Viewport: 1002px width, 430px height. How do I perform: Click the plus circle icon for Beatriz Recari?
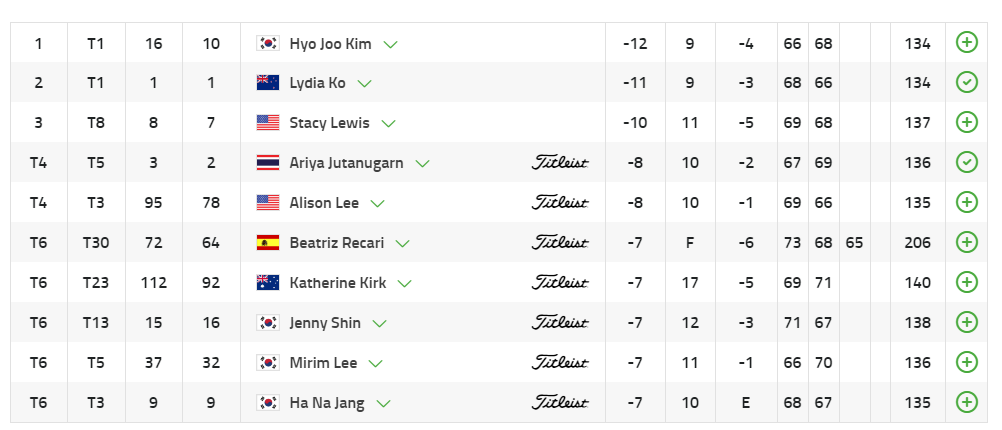pos(966,243)
